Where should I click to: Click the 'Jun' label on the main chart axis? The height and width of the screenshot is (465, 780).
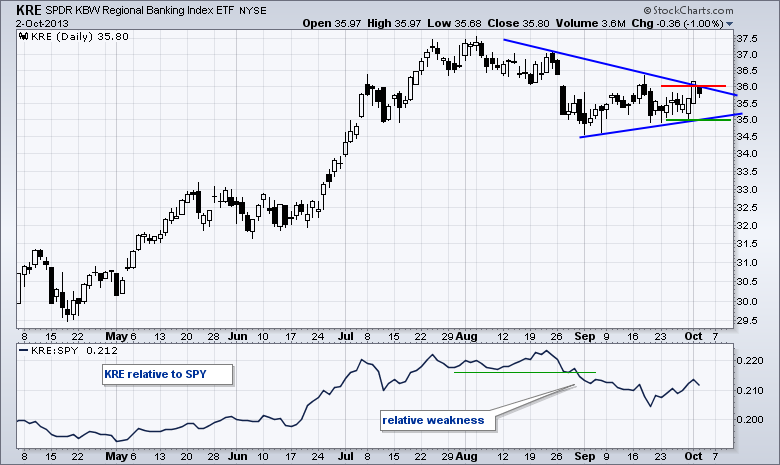[x=238, y=337]
